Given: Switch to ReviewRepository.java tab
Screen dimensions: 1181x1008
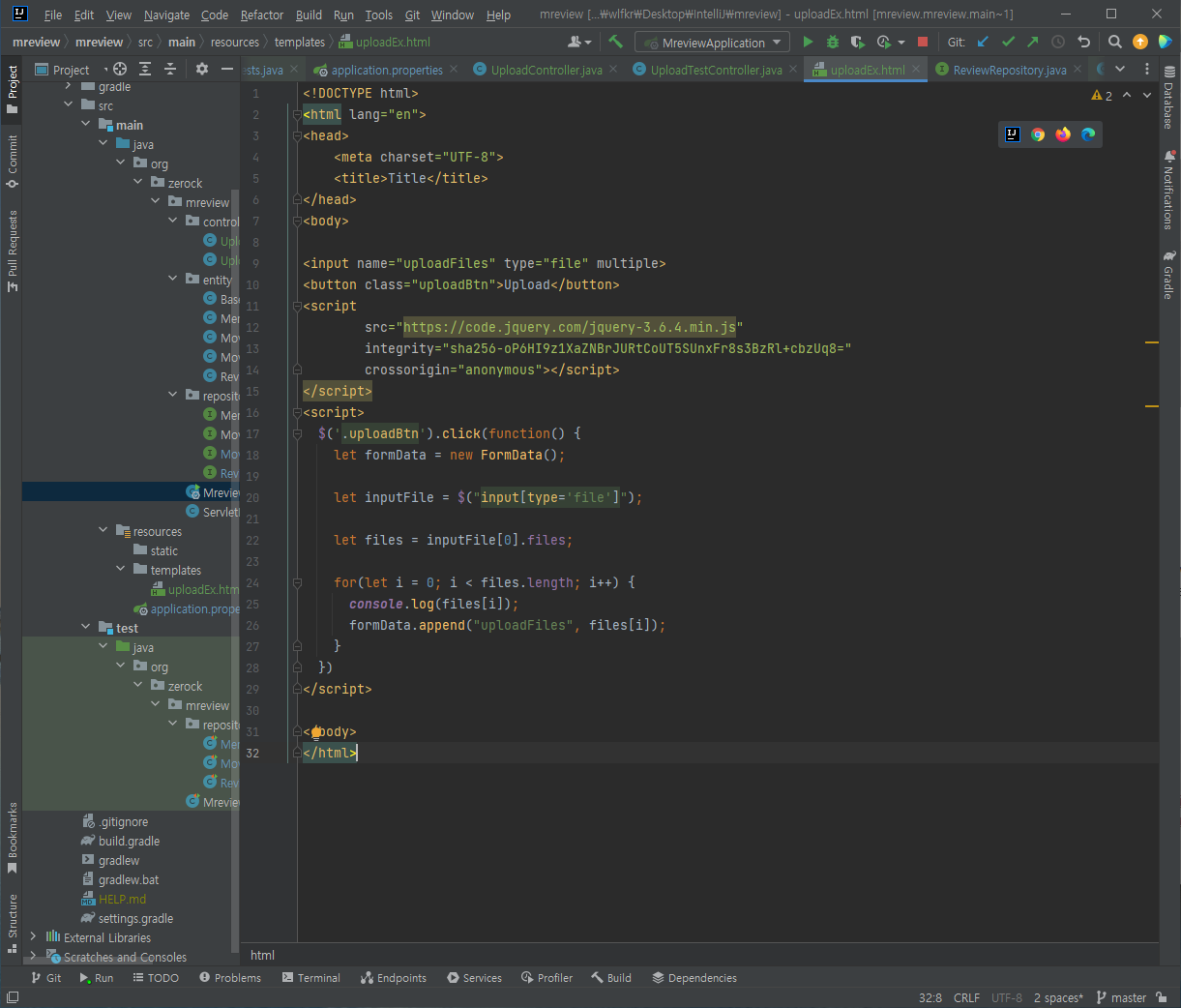Looking at the screenshot, I should [x=1009, y=70].
